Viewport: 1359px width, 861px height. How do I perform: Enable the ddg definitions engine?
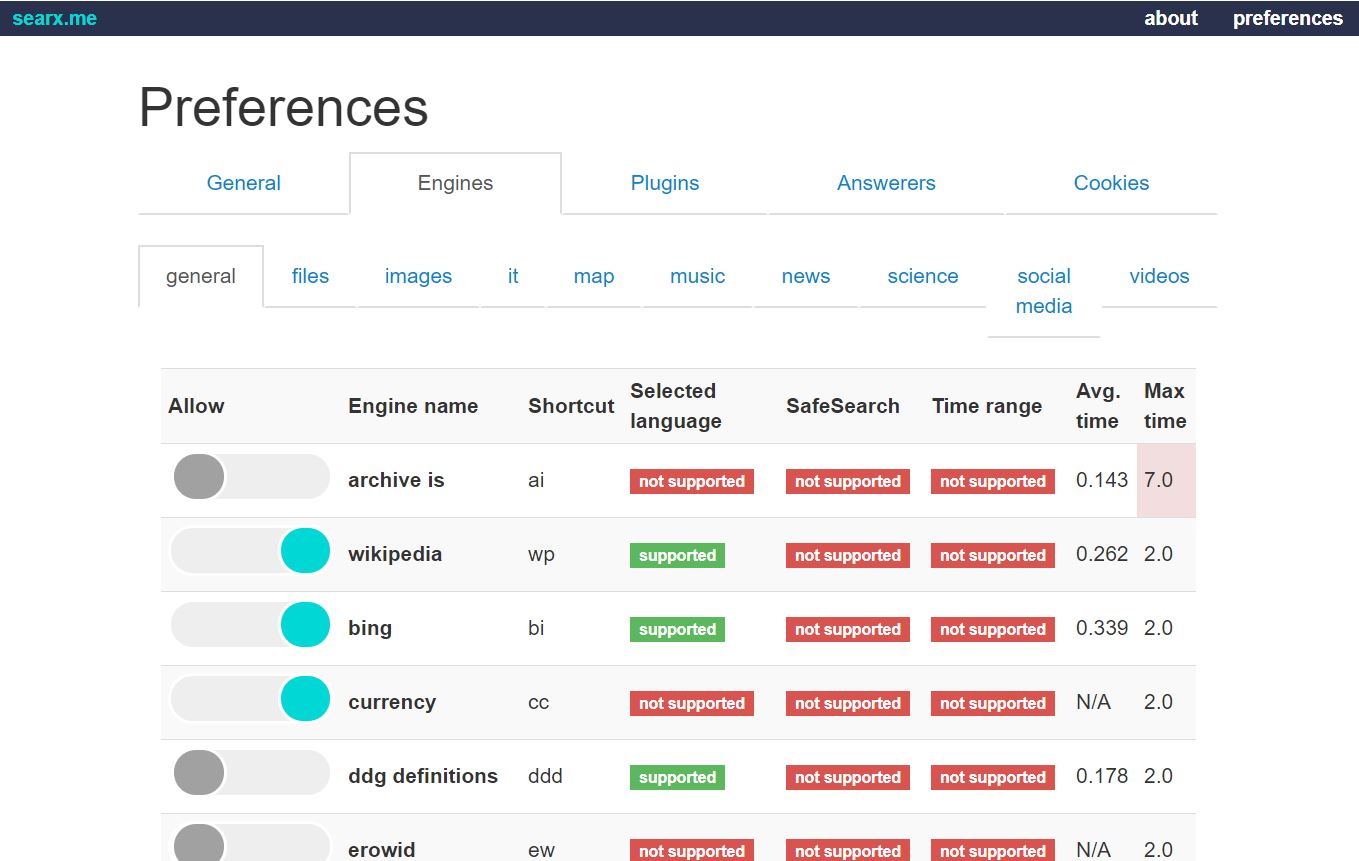point(250,773)
